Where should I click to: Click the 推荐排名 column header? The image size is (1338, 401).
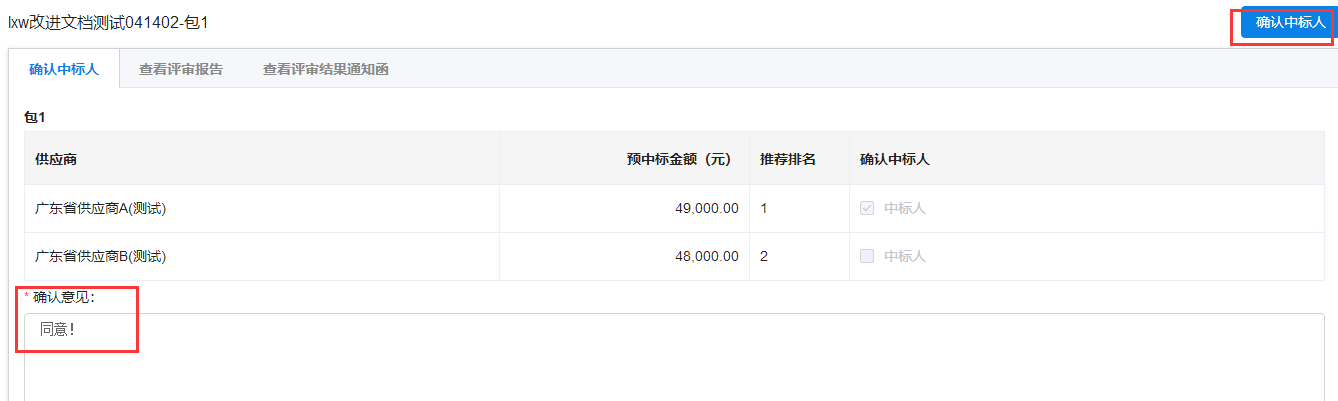click(x=788, y=159)
